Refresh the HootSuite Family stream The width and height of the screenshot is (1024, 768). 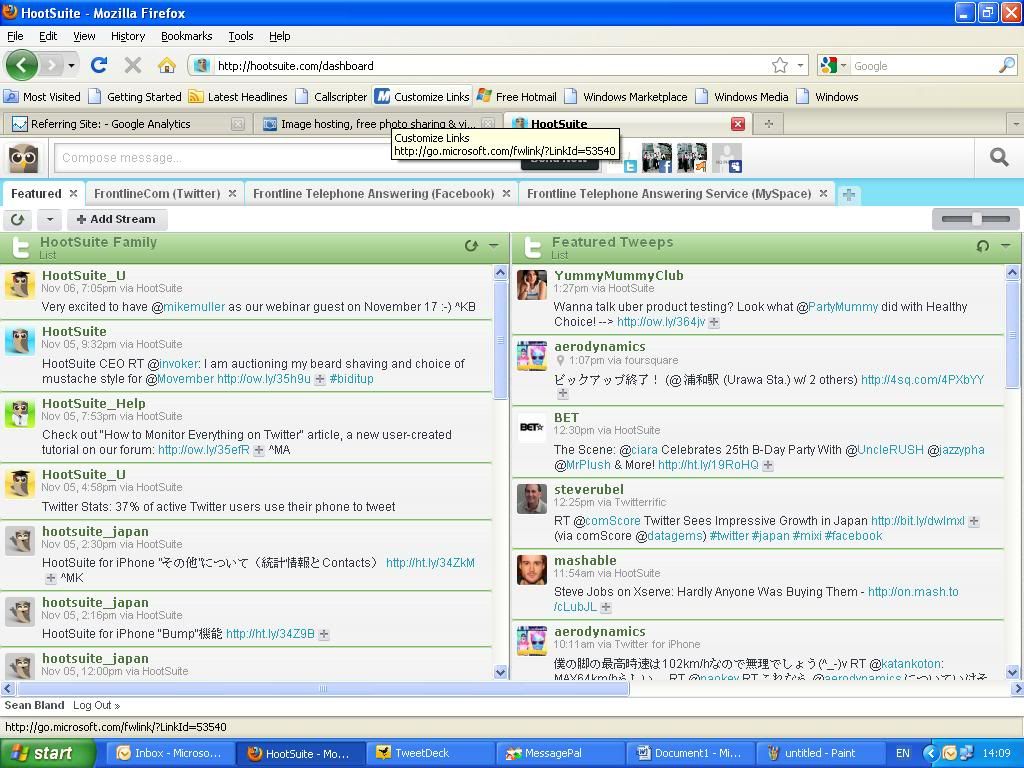click(471, 245)
